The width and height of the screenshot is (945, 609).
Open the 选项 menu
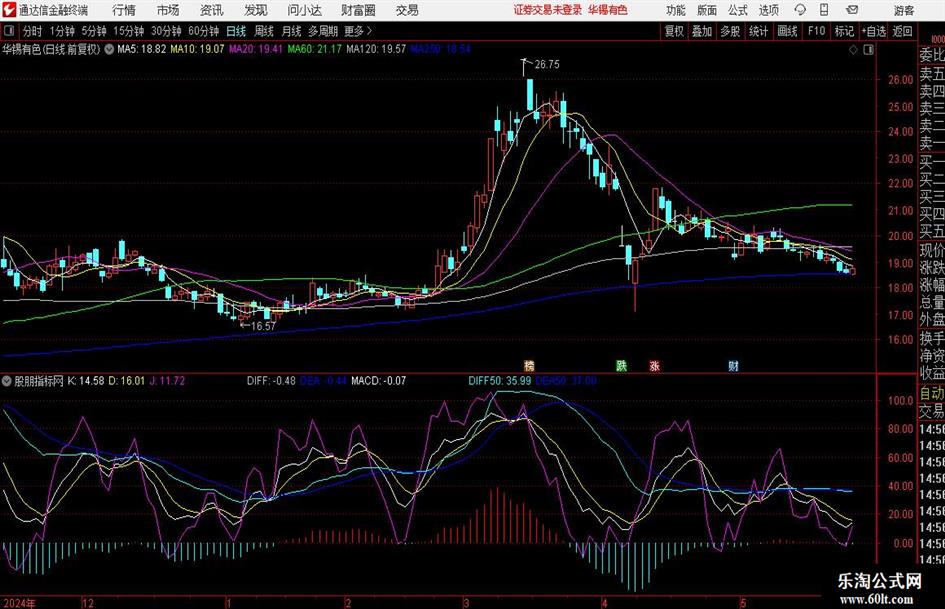(769, 10)
